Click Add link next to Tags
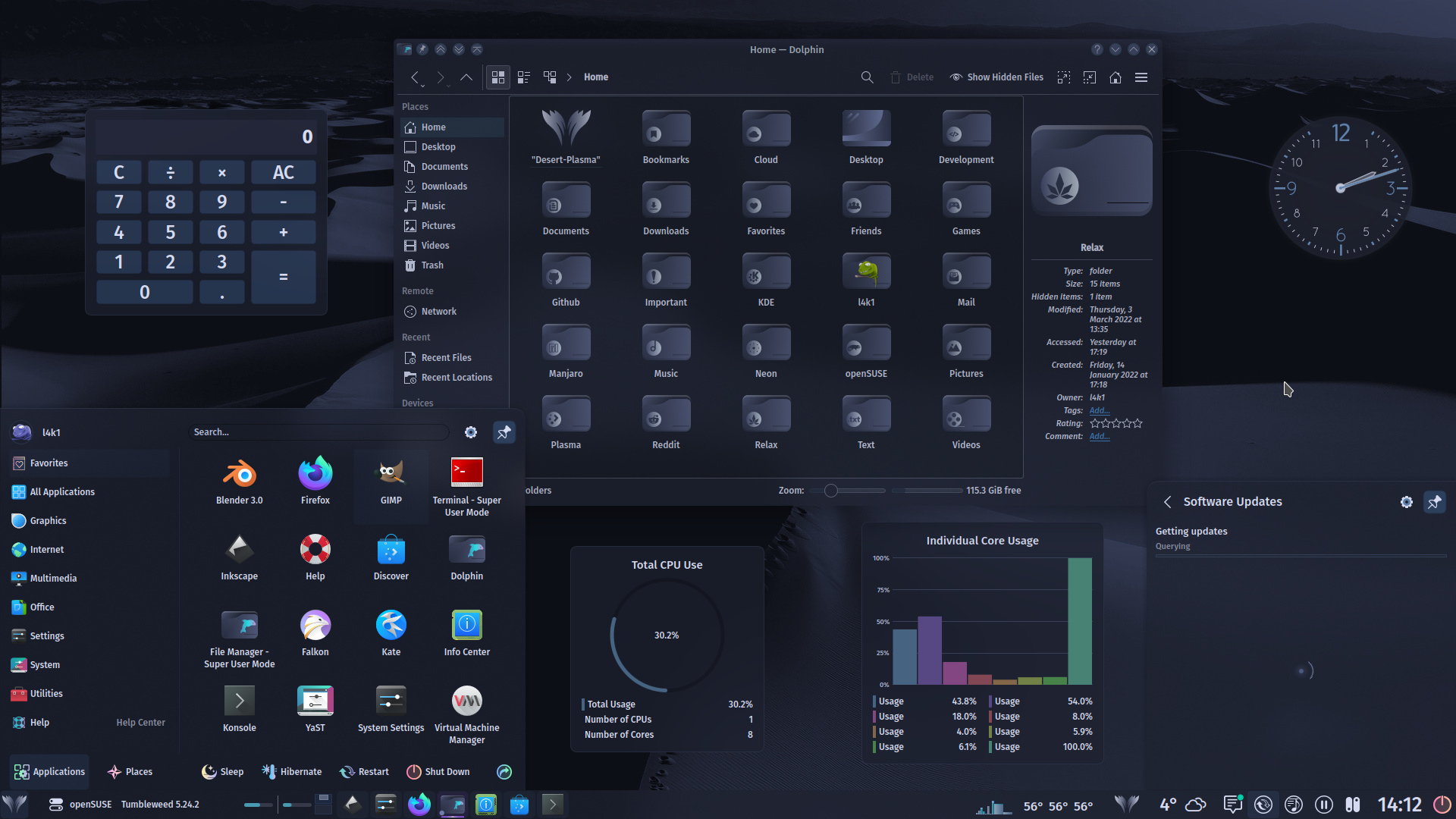 (x=1099, y=411)
